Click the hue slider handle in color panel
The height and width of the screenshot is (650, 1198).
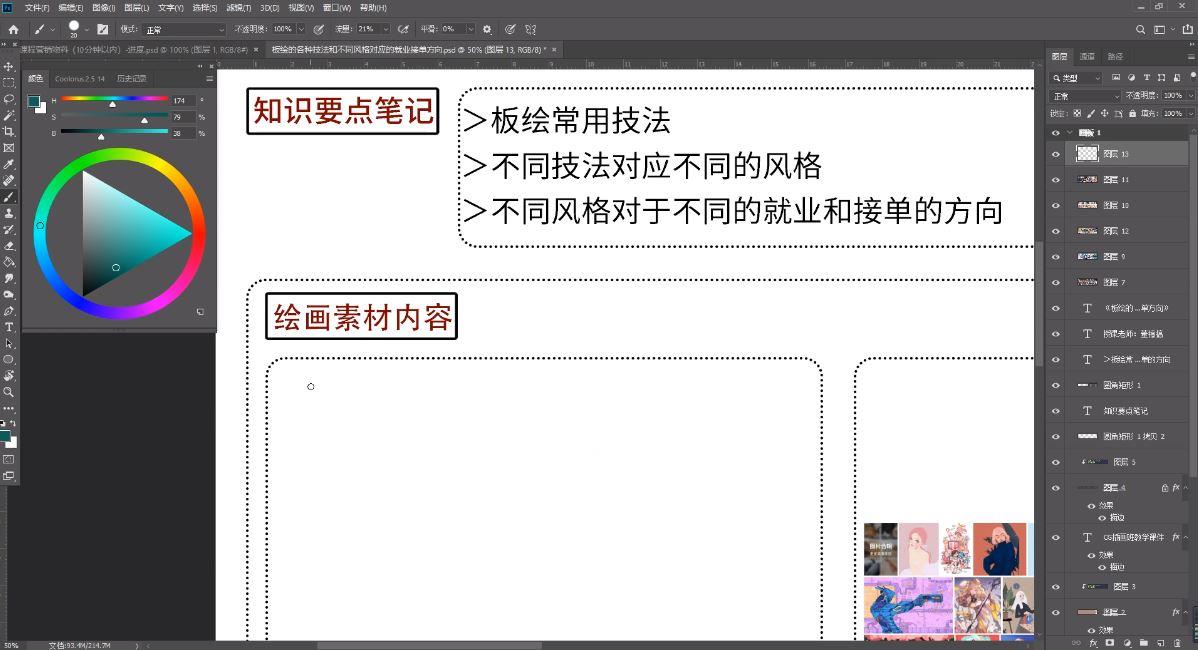click(112, 103)
